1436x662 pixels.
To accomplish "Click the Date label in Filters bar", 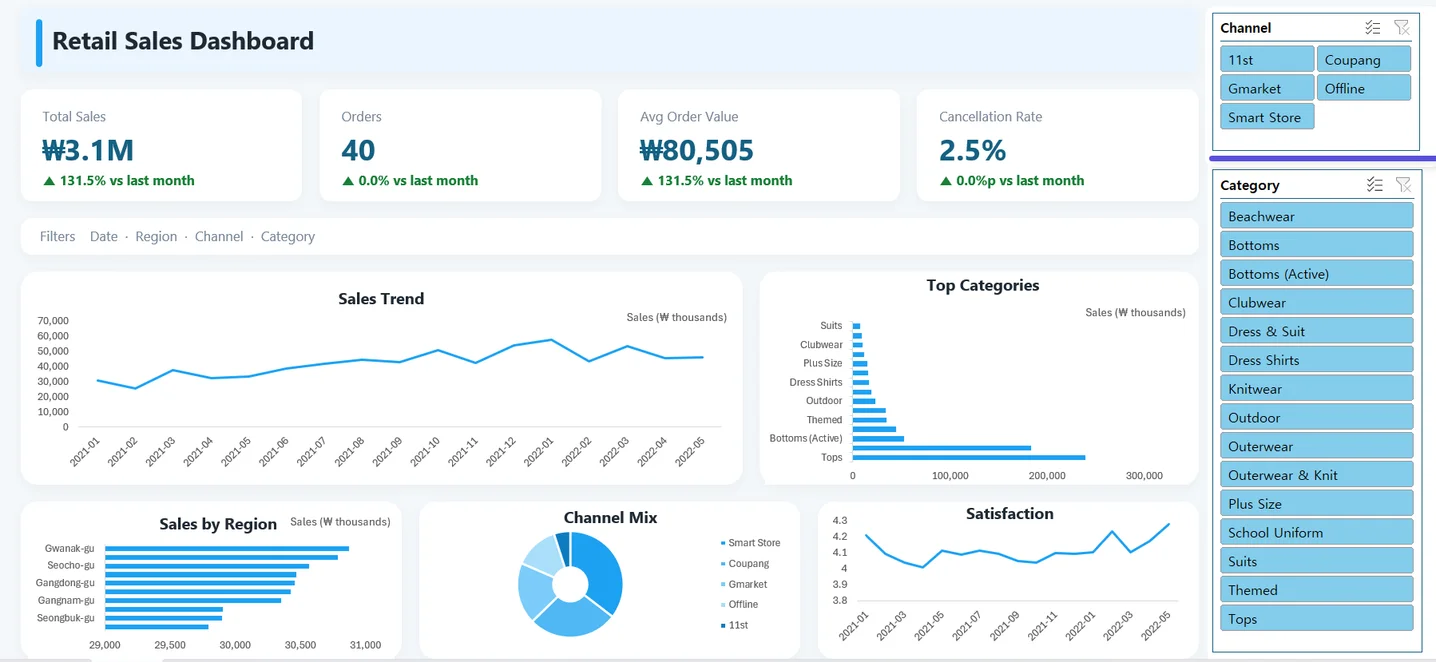I will 104,237.
